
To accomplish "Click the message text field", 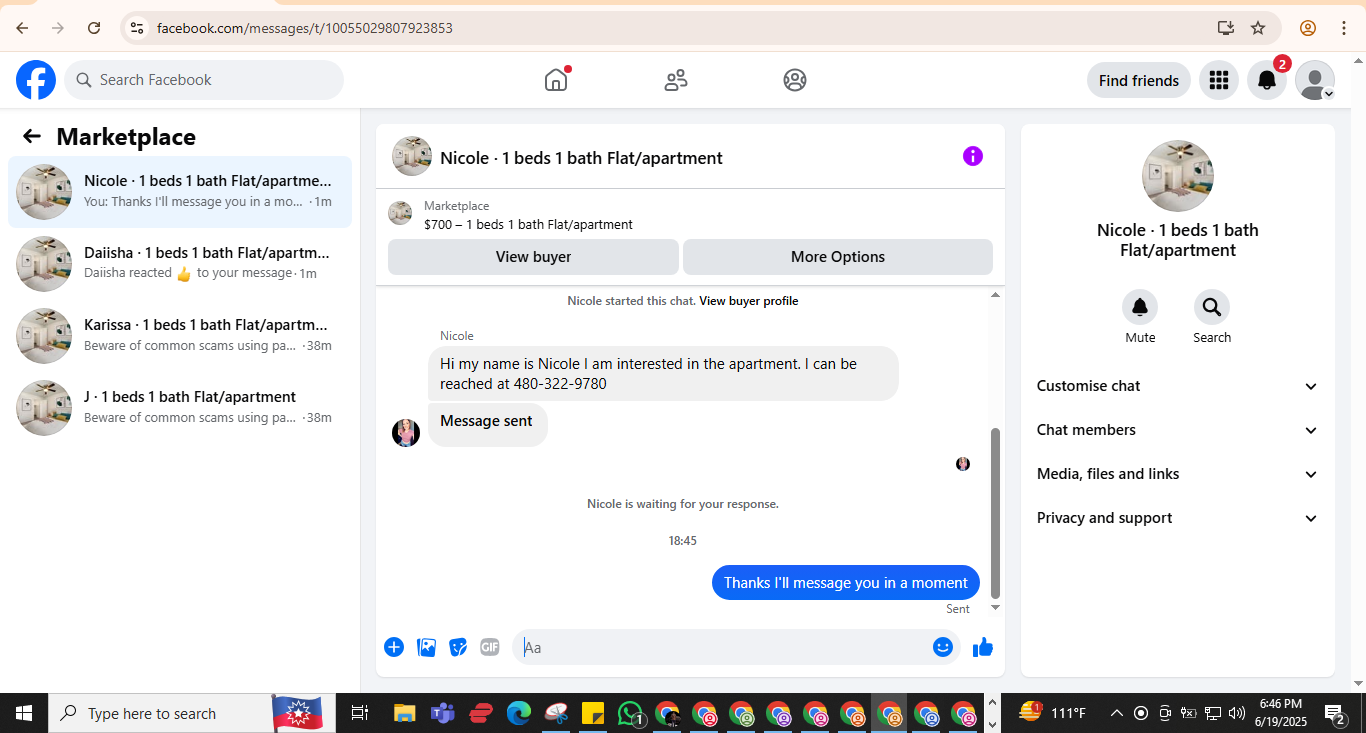I will (x=724, y=647).
